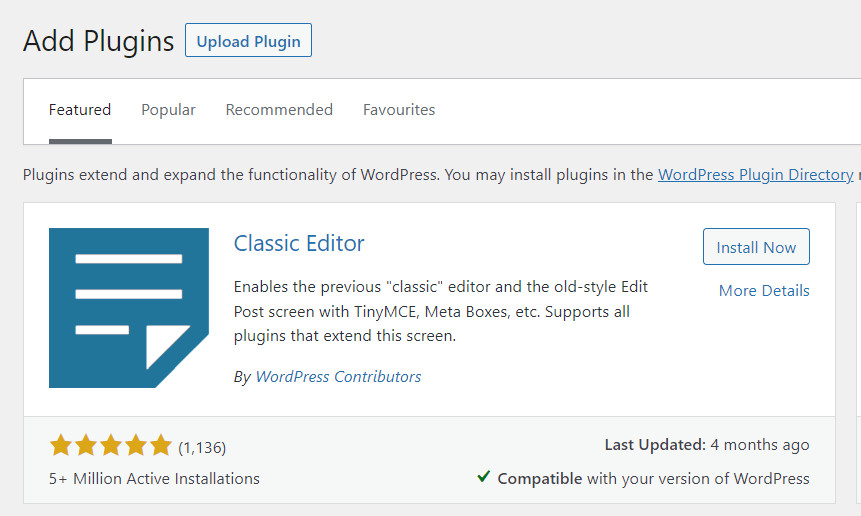Click the 'Last Updated: 4 months ago' text

tap(707, 445)
